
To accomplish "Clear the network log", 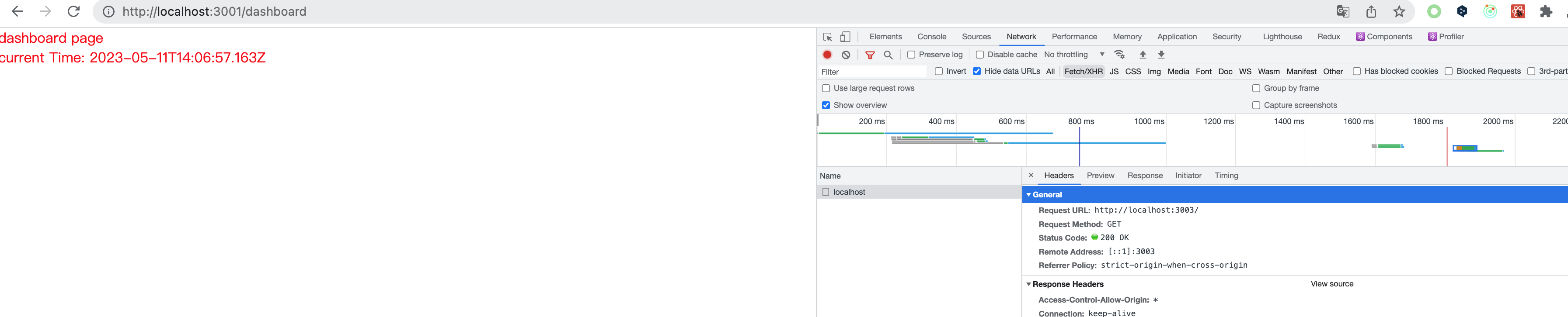I will [846, 55].
